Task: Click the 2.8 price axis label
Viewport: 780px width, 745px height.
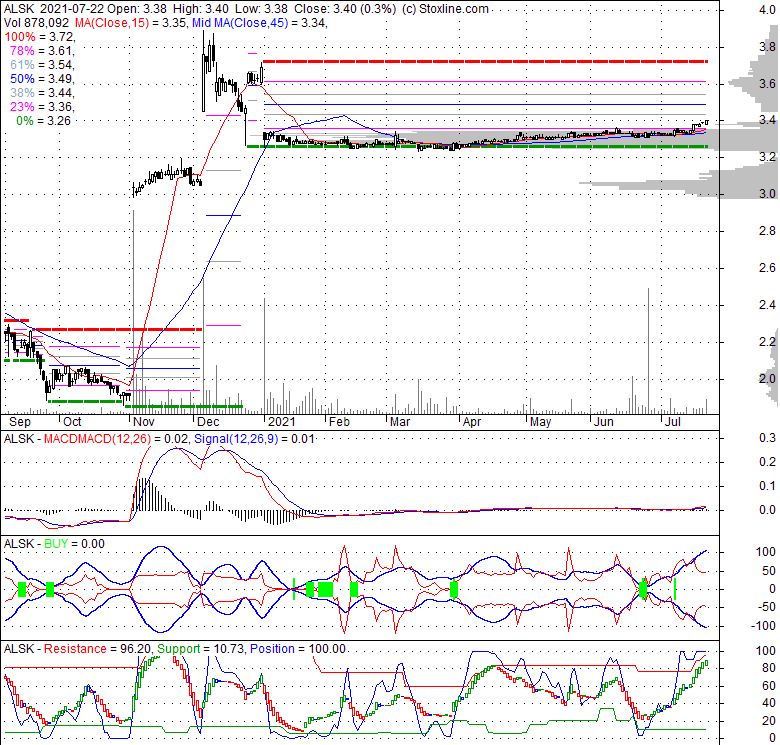Action: click(x=768, y=231)
